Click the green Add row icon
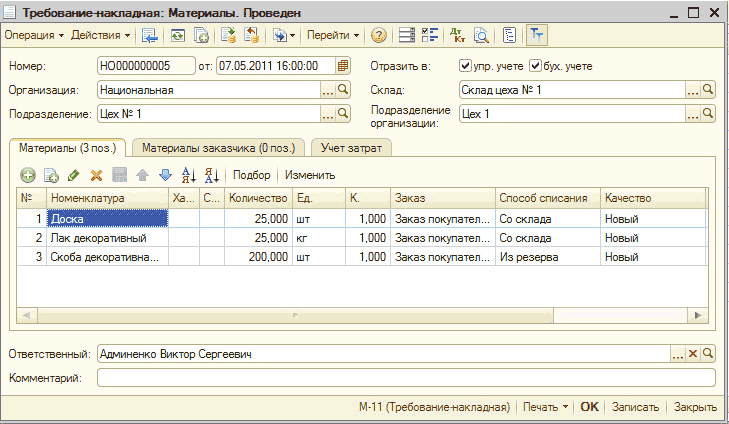Image resolution: width=729 pixels, height=424 pixels. click(x=28, y=175)
